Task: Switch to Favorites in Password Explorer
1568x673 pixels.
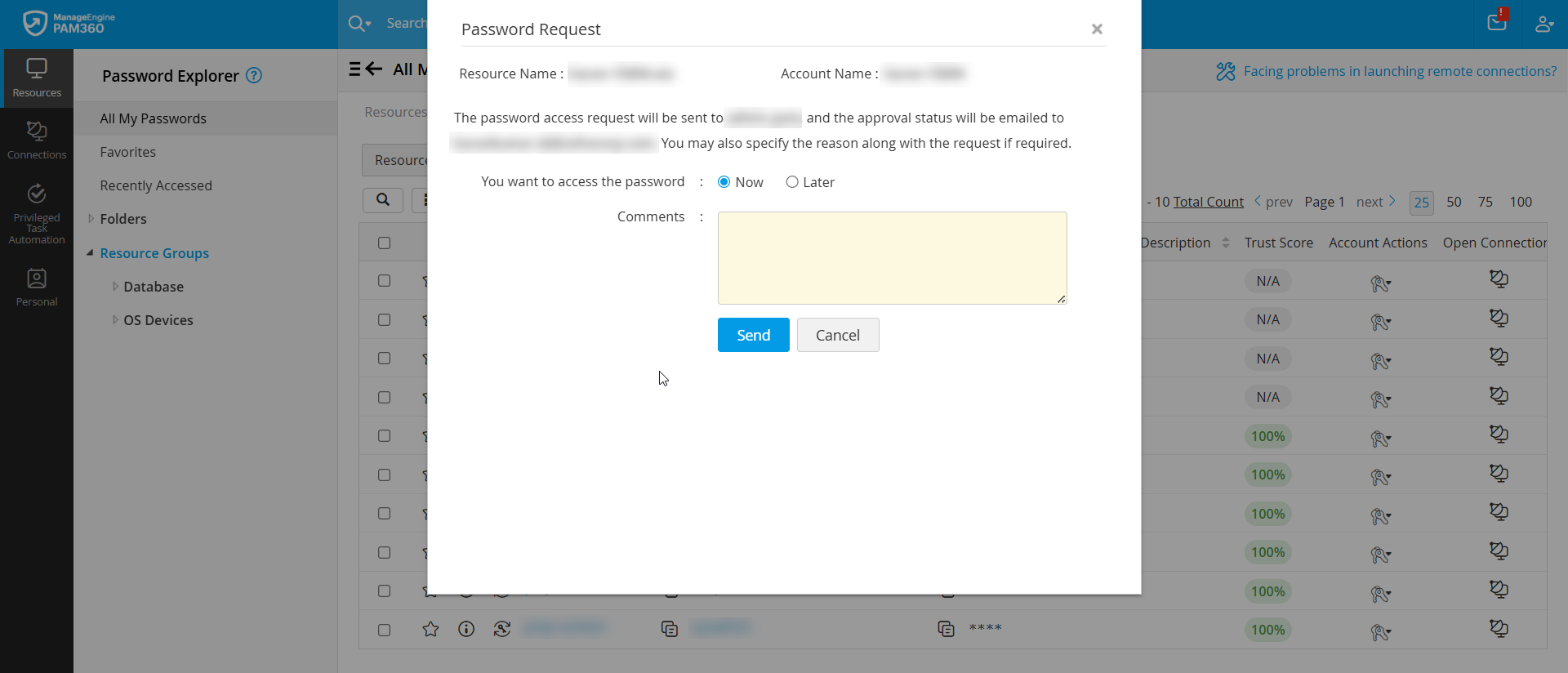Action: (128, 152)
